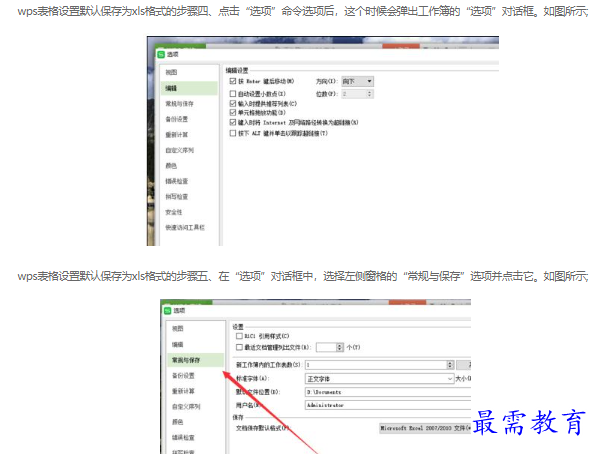Image resolution: width=594 pixels, height=454 pixels.
Task: Select highlighted 常规与保存 in the lower dialog sidebar
Action: point(195,360)
